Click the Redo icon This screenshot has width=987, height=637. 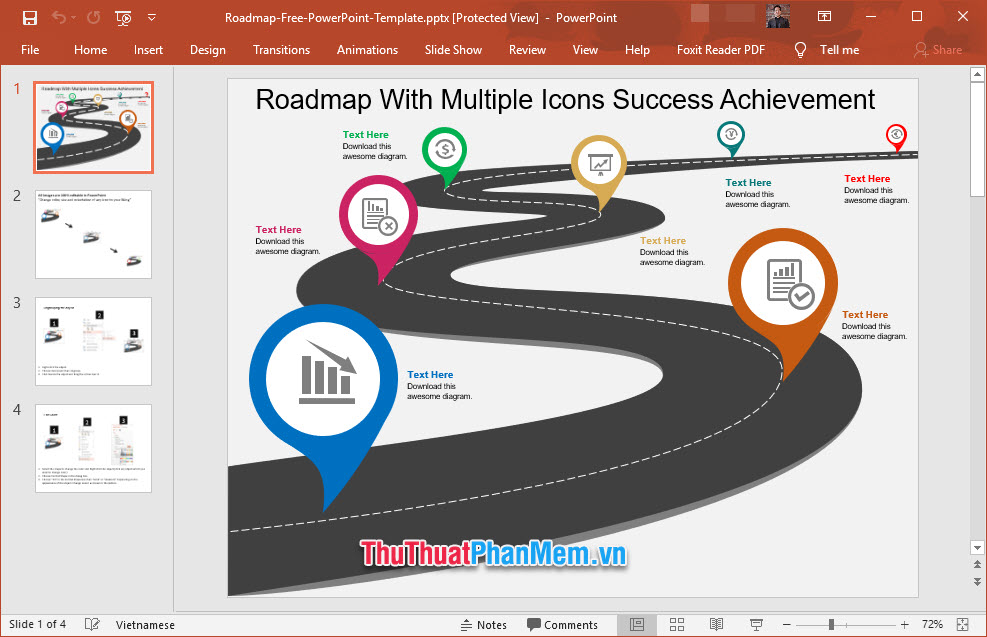pos(93,17)
